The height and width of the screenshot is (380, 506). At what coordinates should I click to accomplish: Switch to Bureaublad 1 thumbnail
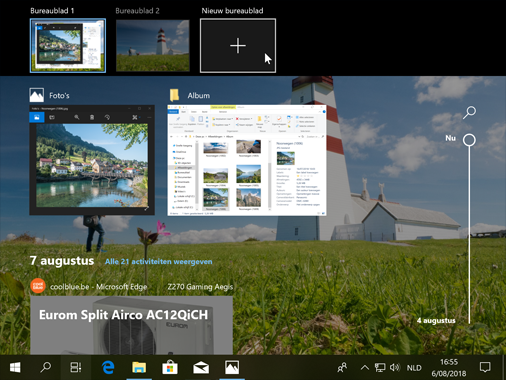pyautogui.click(x=68, y=45)
